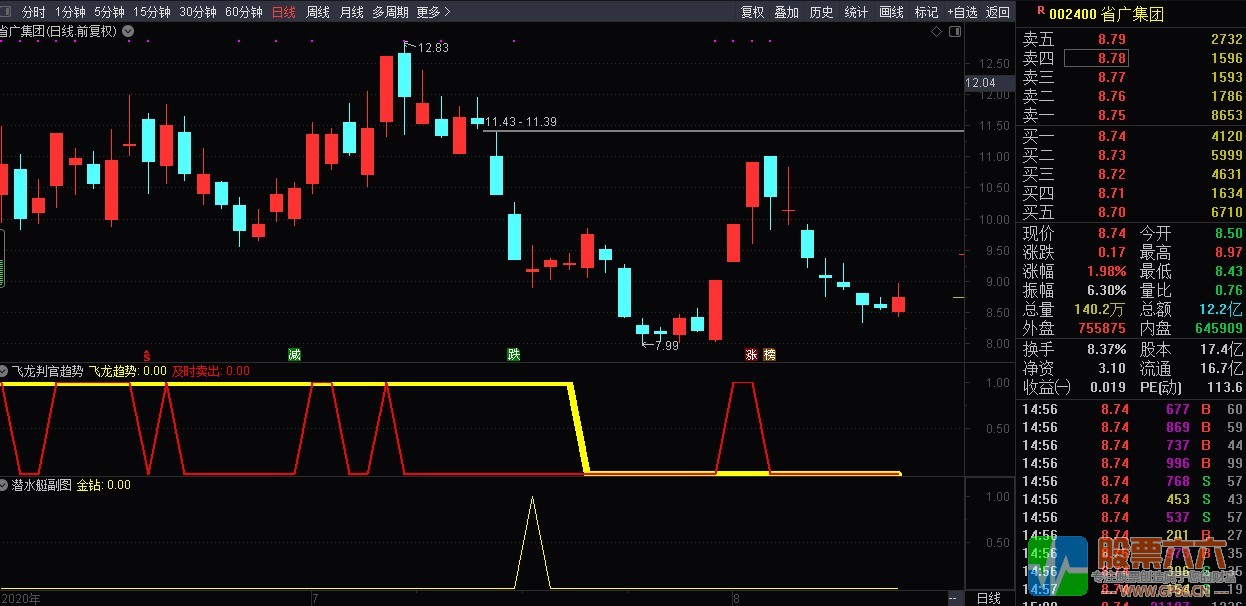The width and height of the screenshot is (1246, 606).
Task: Open dropdown next to 省广集团(日线,前复权)
Action: click(127, 31)
